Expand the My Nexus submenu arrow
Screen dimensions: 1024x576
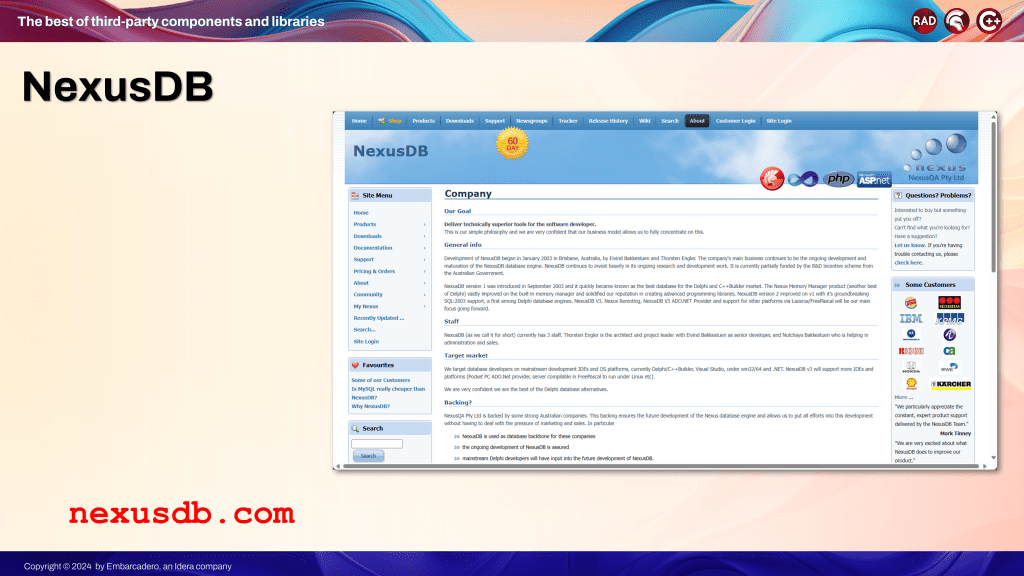click(424, 307)
